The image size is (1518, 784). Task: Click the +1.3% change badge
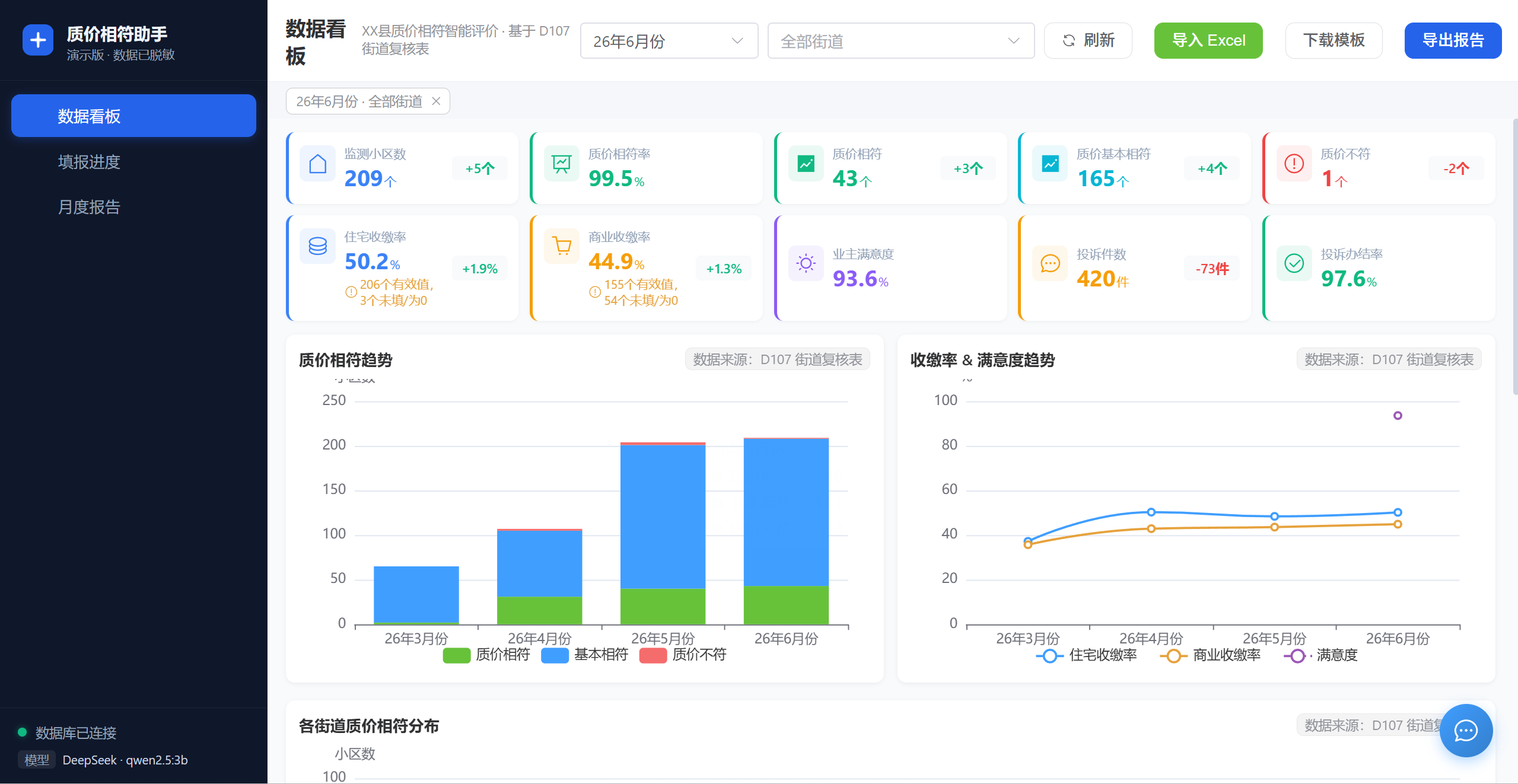(x=724, y=269)
